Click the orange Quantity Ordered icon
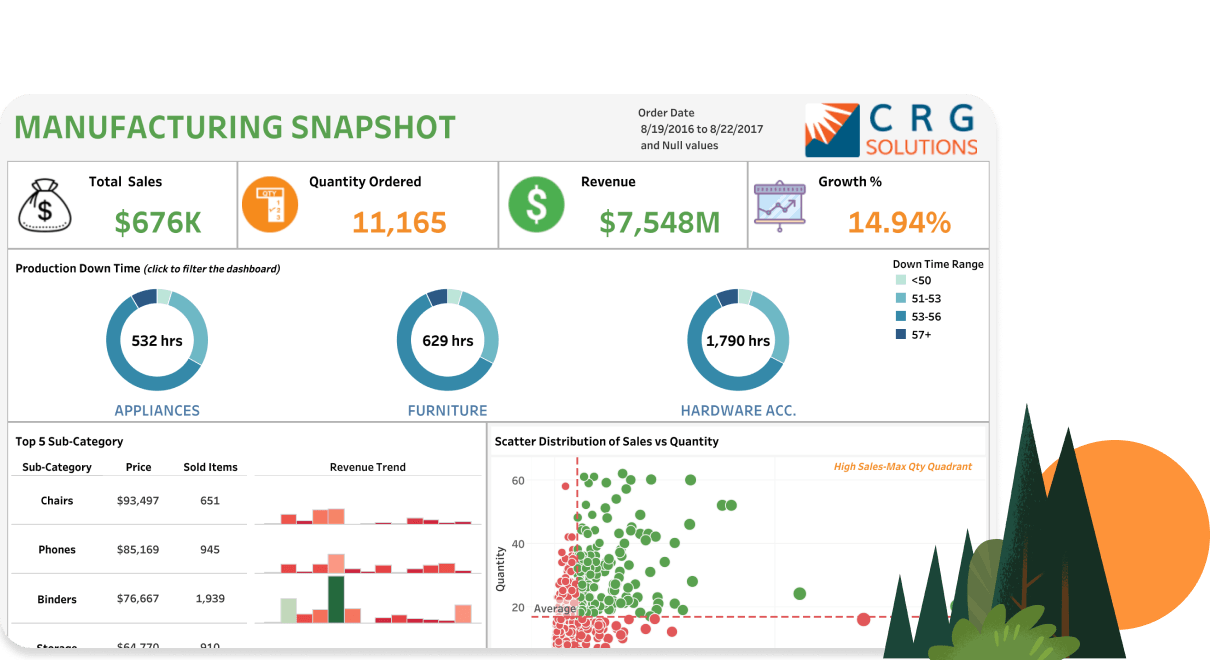 (269, 205)
